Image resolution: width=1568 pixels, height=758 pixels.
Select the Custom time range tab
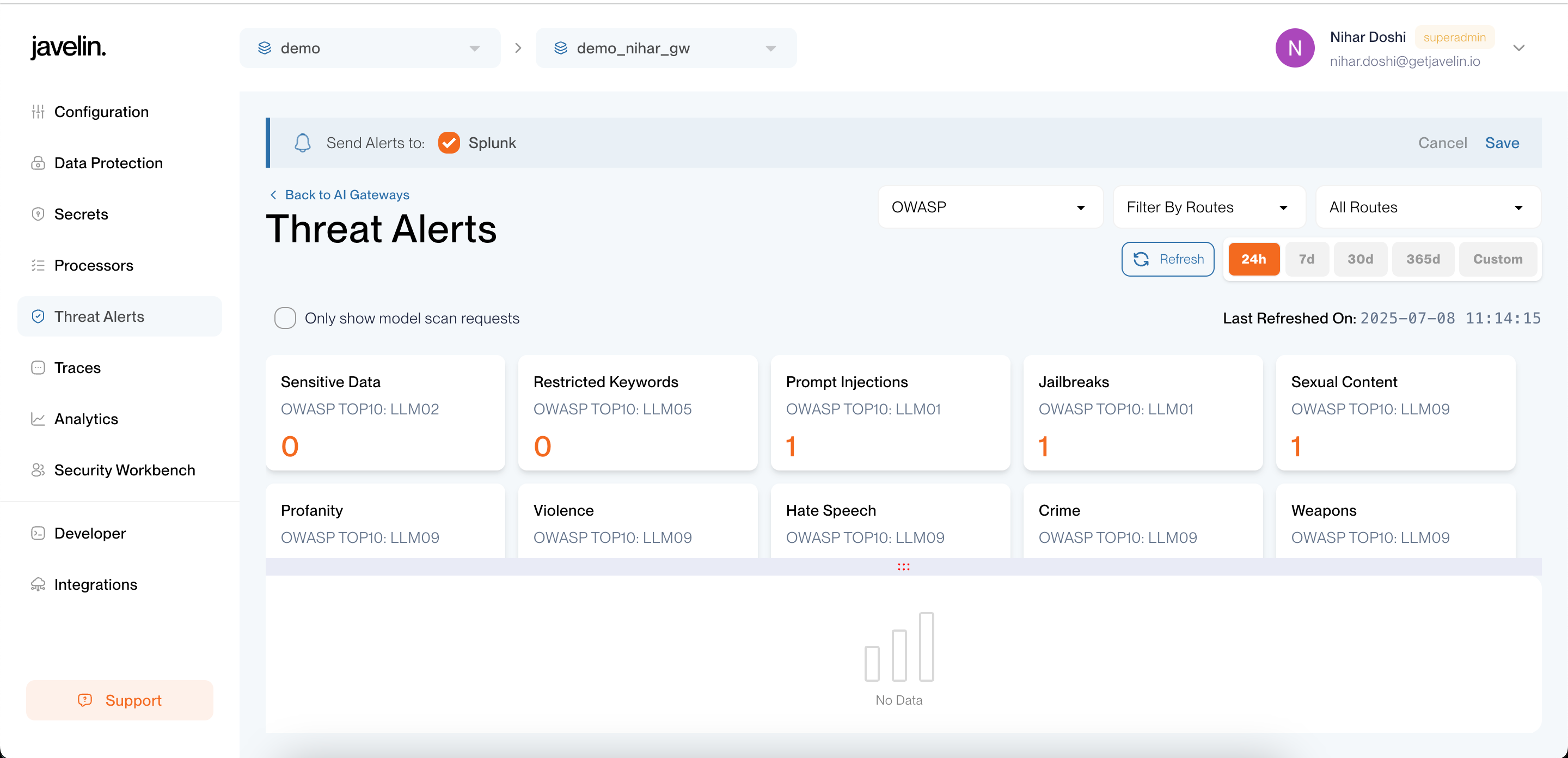pos(1497,259)
